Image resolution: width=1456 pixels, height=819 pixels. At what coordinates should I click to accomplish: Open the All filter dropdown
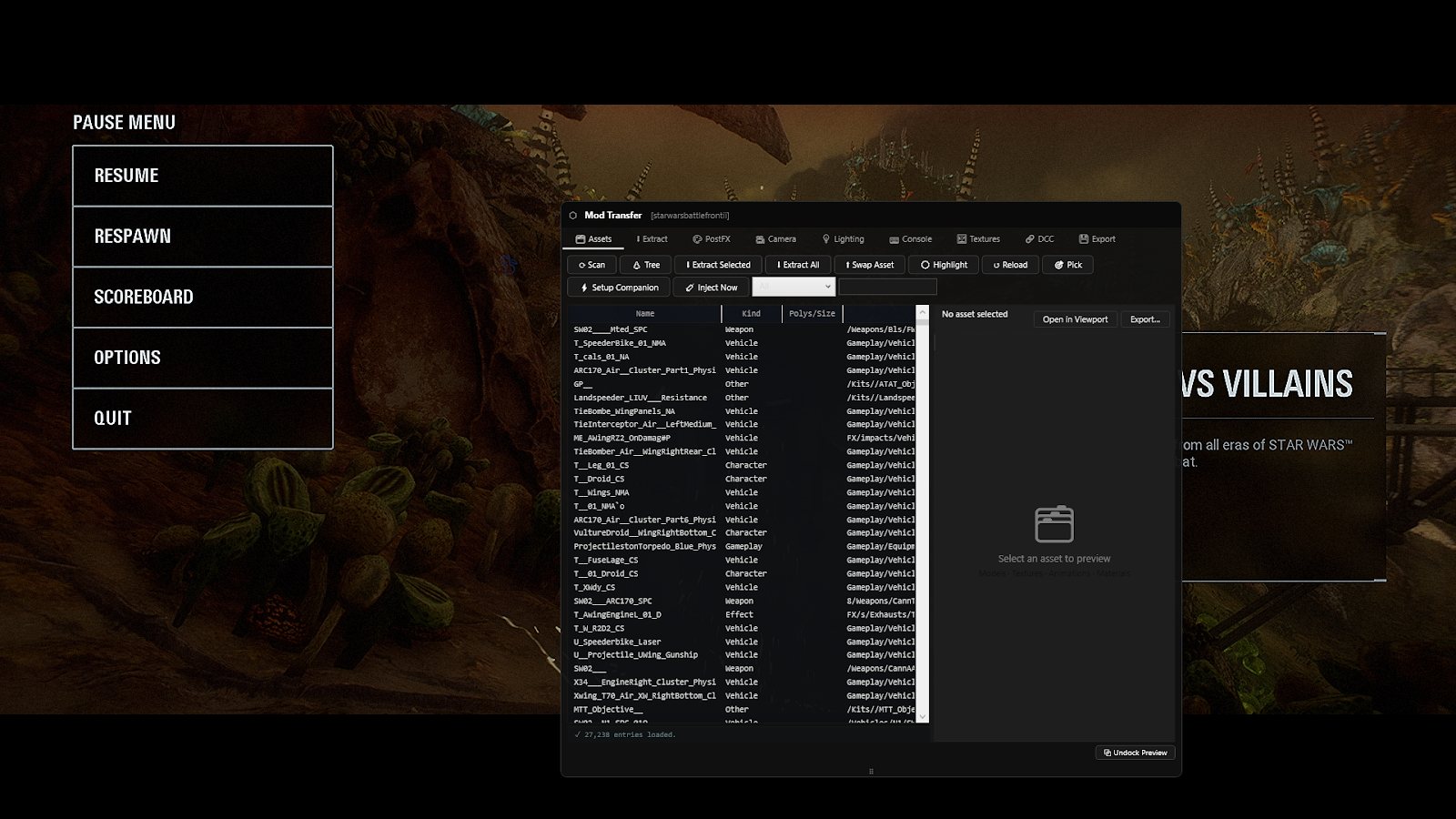(794, 287)
